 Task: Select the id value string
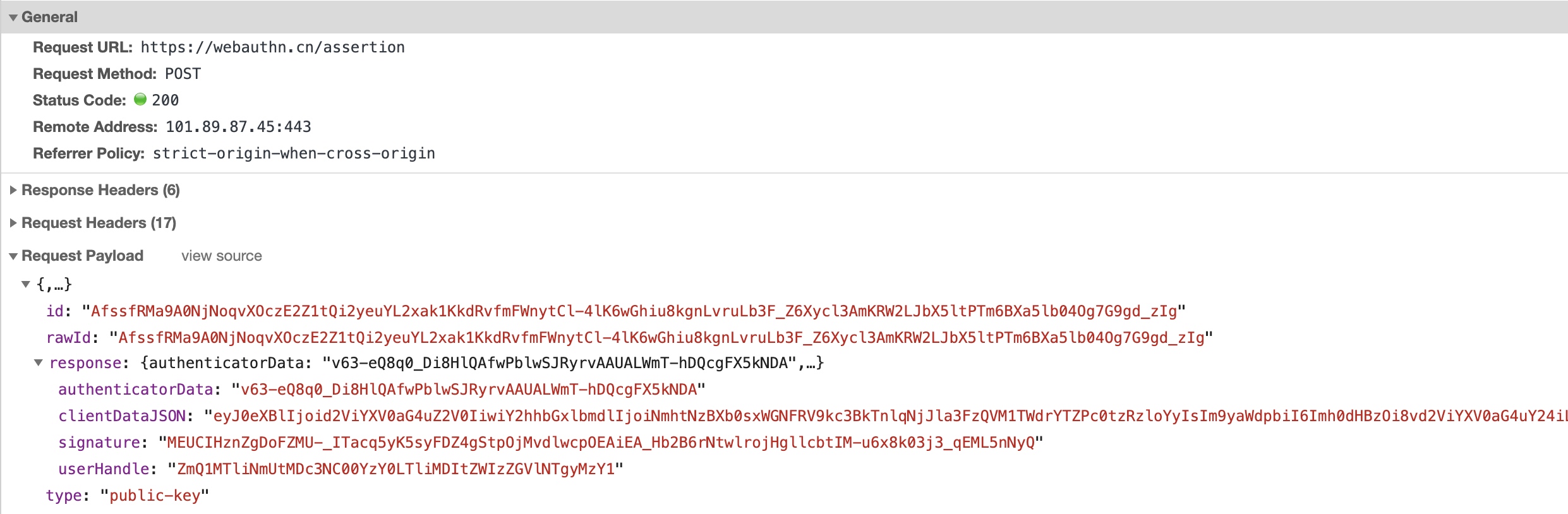tap(634, 311)
